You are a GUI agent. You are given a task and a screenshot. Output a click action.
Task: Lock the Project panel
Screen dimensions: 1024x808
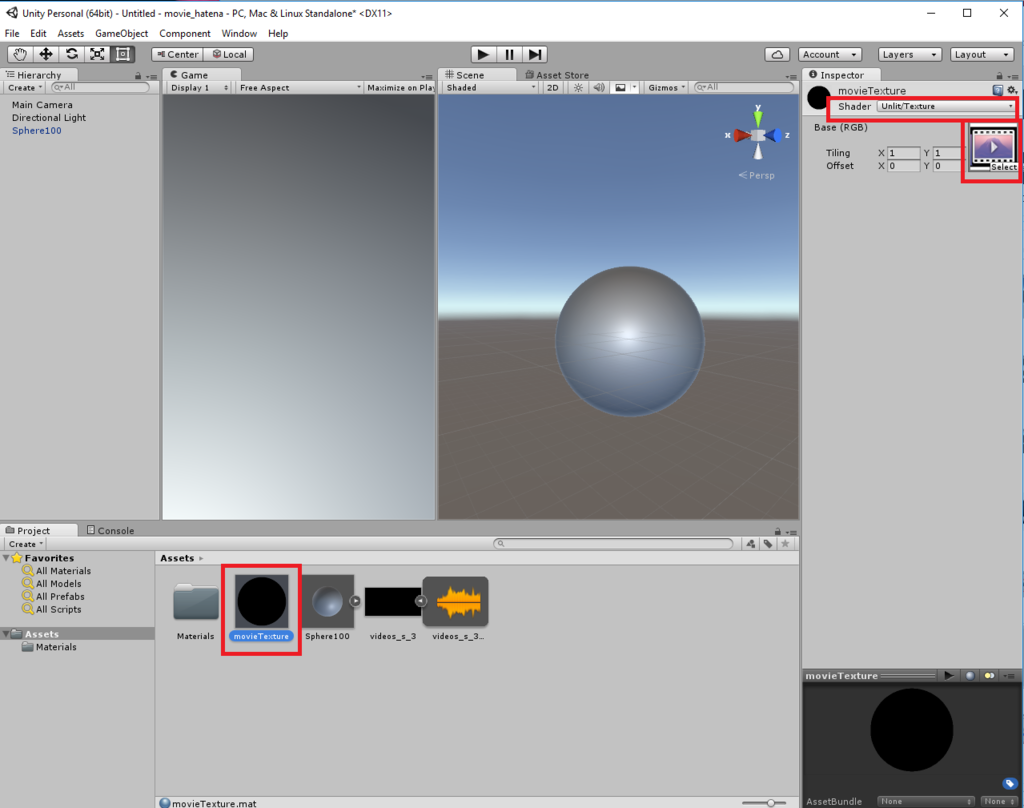(x=777, y=531)
